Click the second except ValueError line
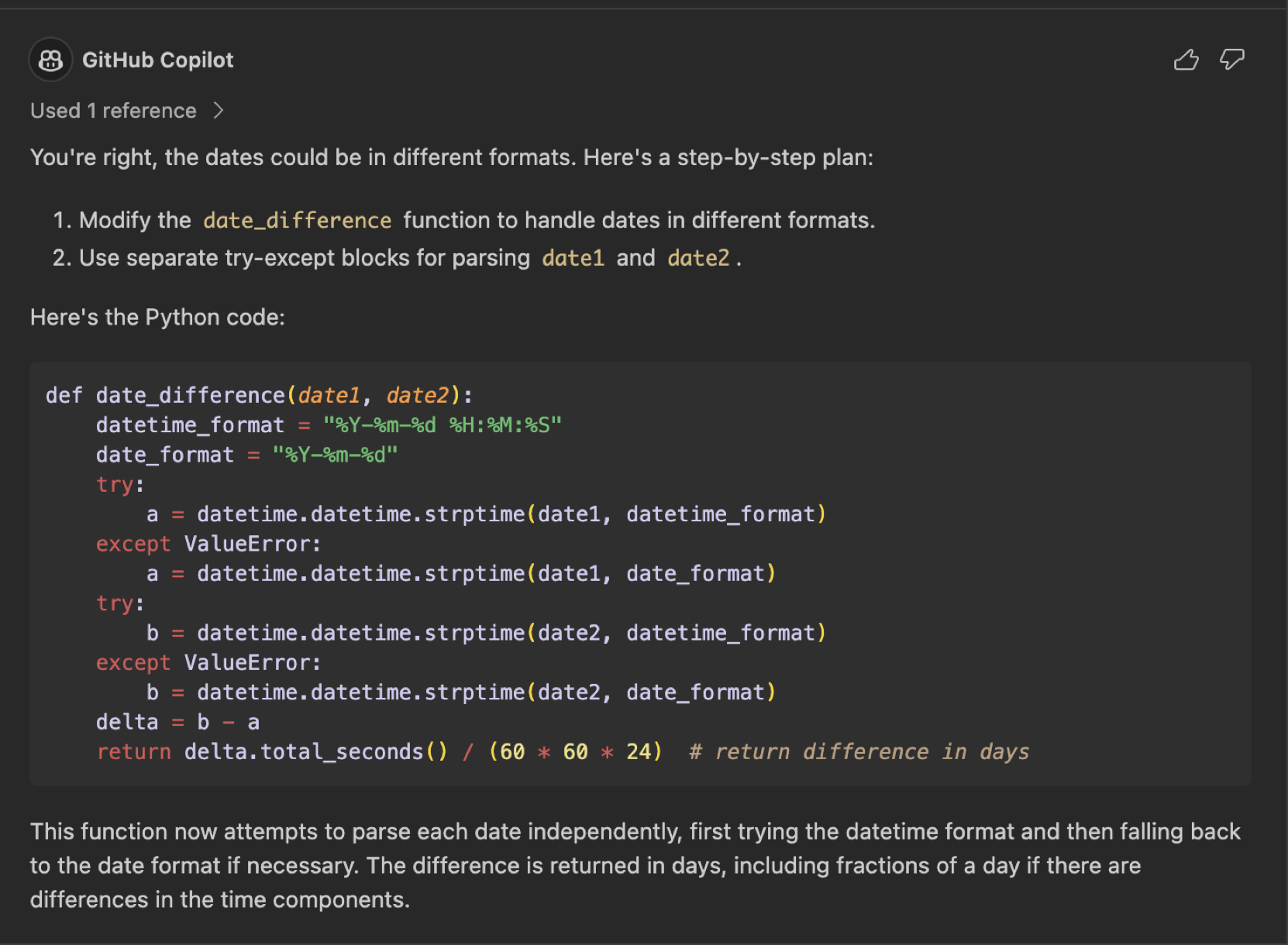This screenshot has width=1288, height=945. (x=208, y=663)
